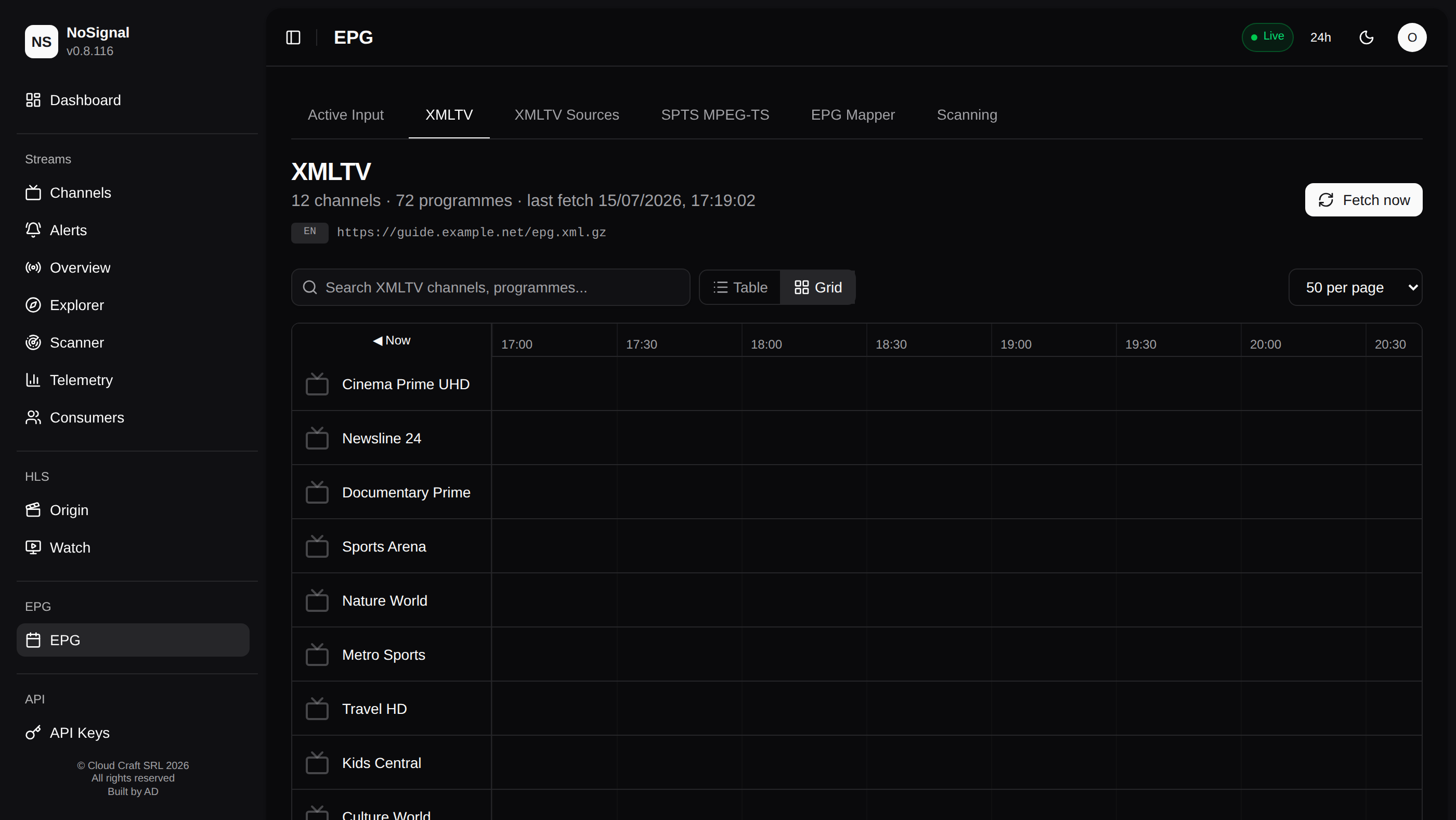The width and height of the screenshot is (1456, 820).
Task: Toggle the Live status pill
Action: (x=1267, y=37)
